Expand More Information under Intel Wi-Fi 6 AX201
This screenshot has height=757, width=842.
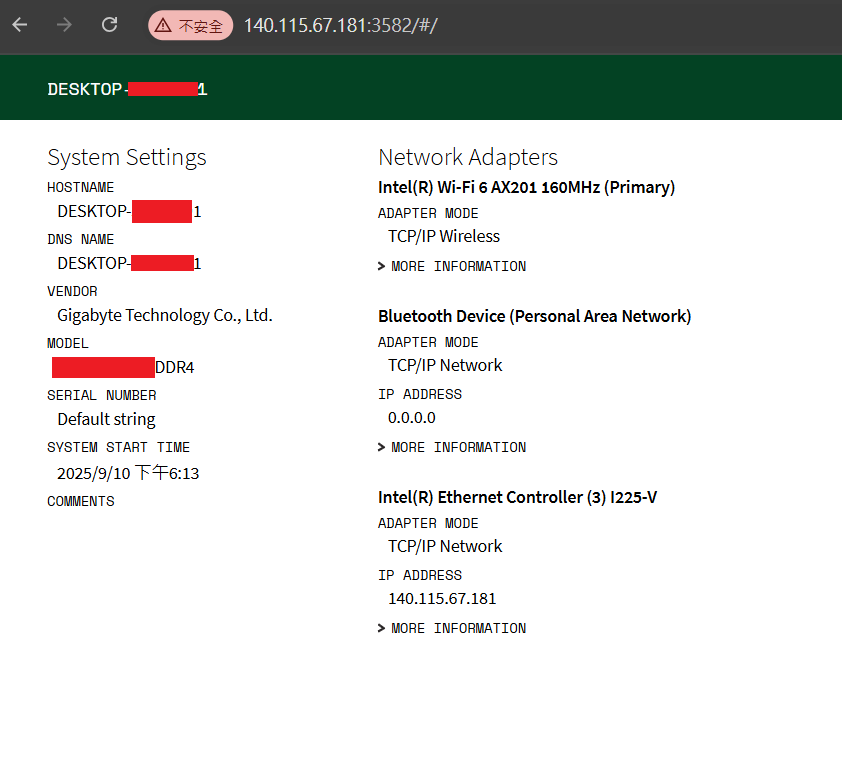pos(452,266)
